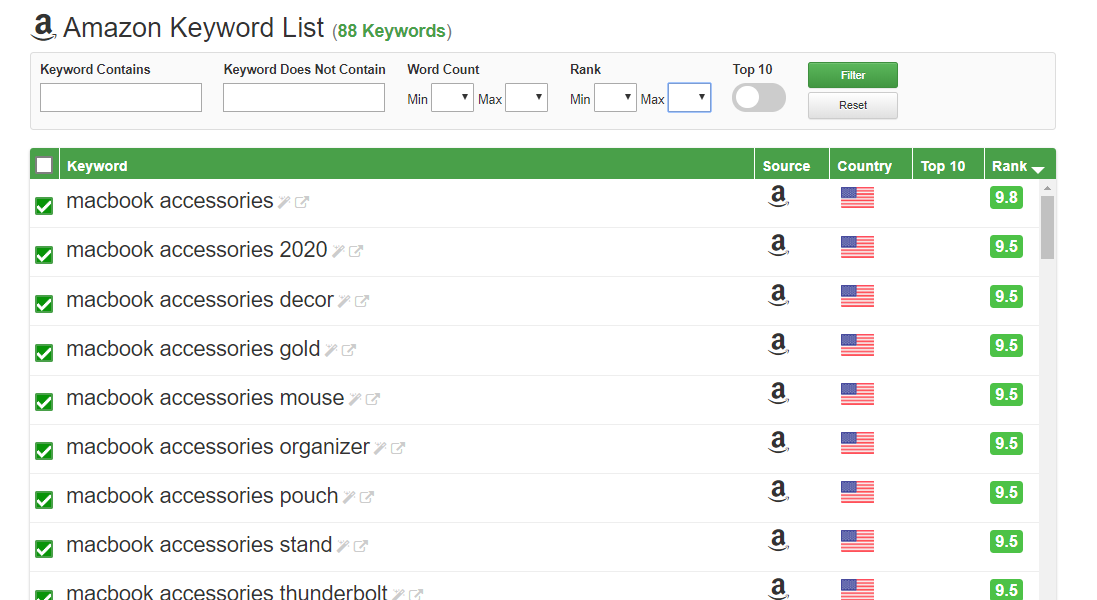Viewport: 1097px width, 600px height.
Task: Open external link icon for 'macbook accessories stand'
Action: 360,546
